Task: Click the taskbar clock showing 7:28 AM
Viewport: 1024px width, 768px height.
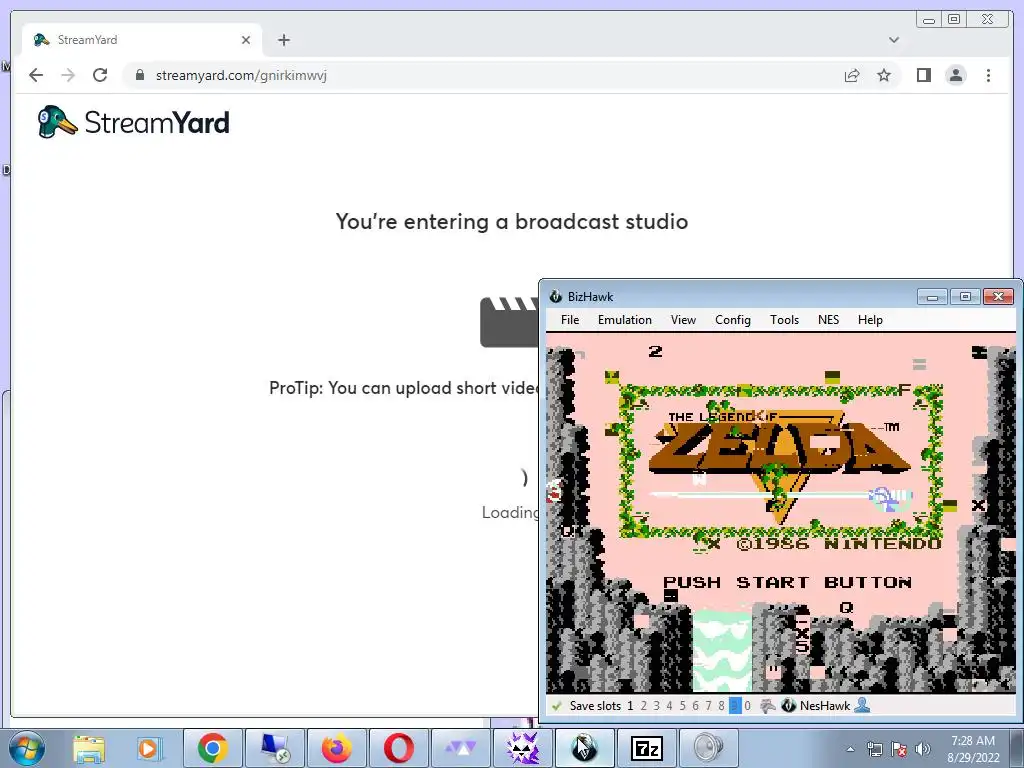Action: tap(973, 749)
